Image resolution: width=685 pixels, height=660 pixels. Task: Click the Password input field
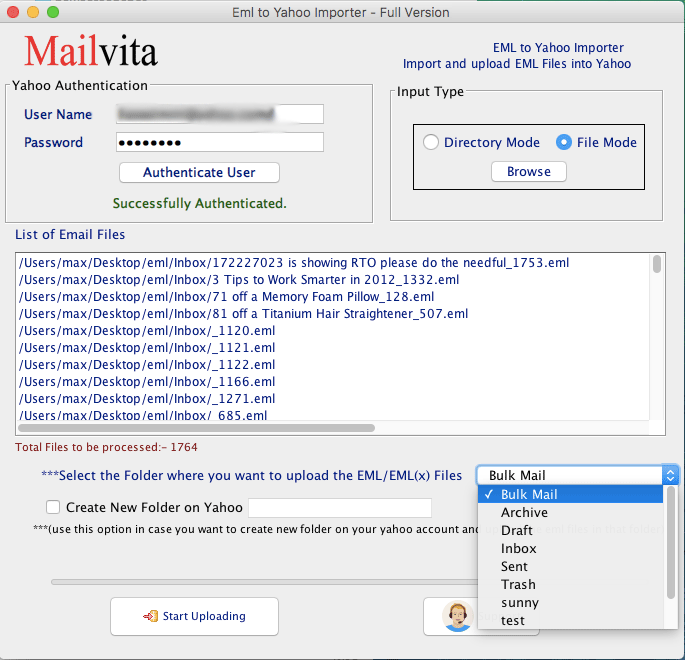click(219, 142)
